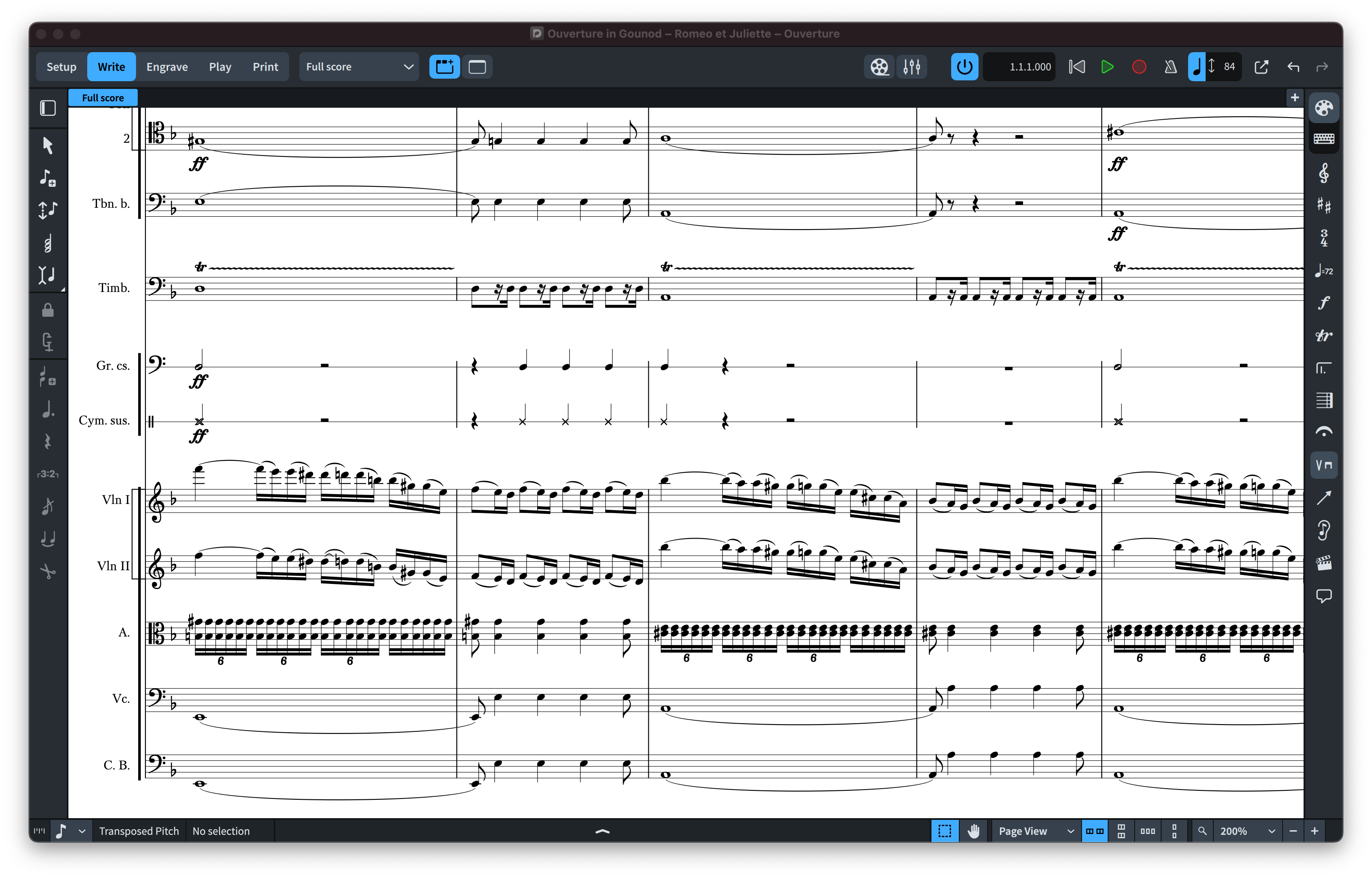Open the Bars and Barlines panel
Viewport: 1372px width, 878px height.
point(1324,400)
